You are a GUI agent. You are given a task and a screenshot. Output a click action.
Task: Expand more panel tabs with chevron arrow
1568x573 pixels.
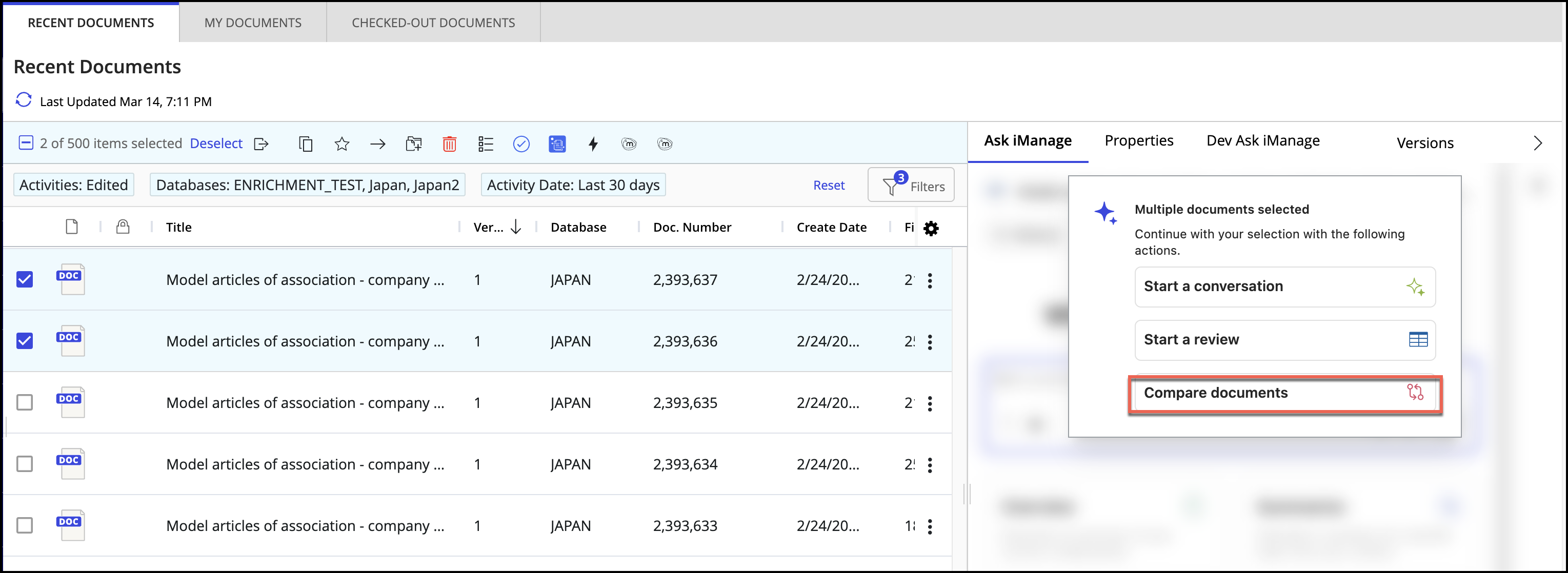coord(1538,144)
